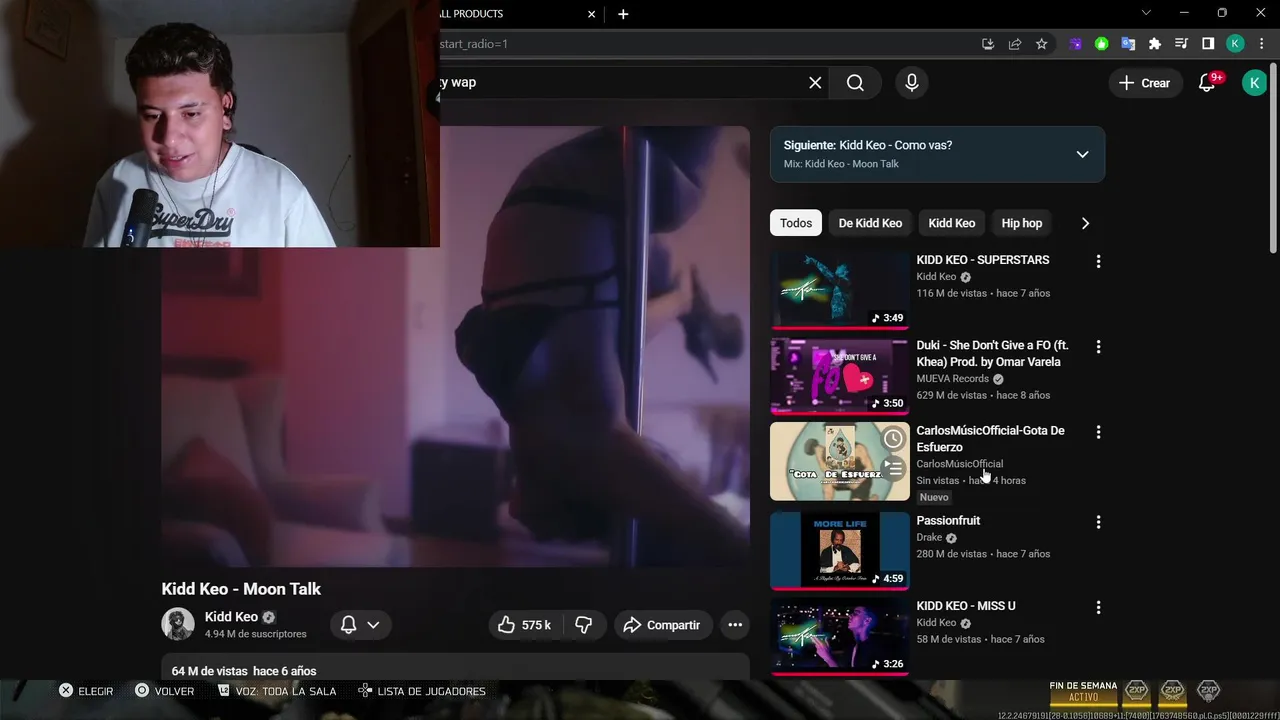1280x720 pixels.
Task: Open KIDD KEO - MISS U video title
Action: coord(966,606)
